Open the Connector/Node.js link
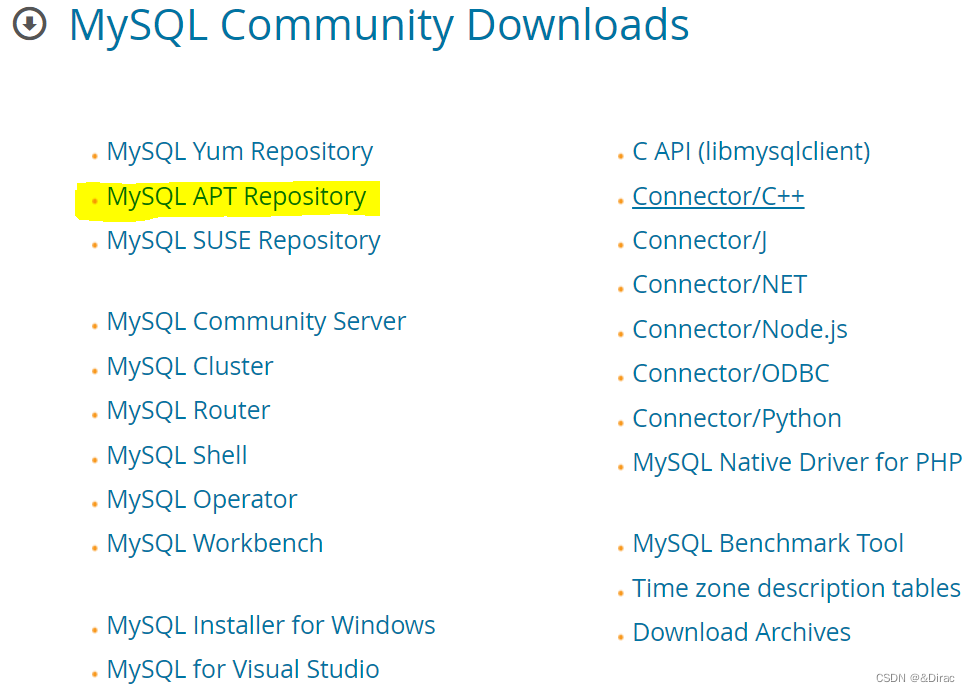970x692 pixels. [x=740, y=330]
